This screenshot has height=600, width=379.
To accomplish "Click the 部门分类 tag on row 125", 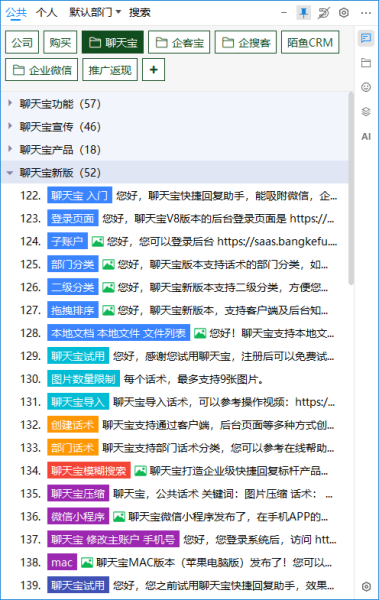I will 73,264.
